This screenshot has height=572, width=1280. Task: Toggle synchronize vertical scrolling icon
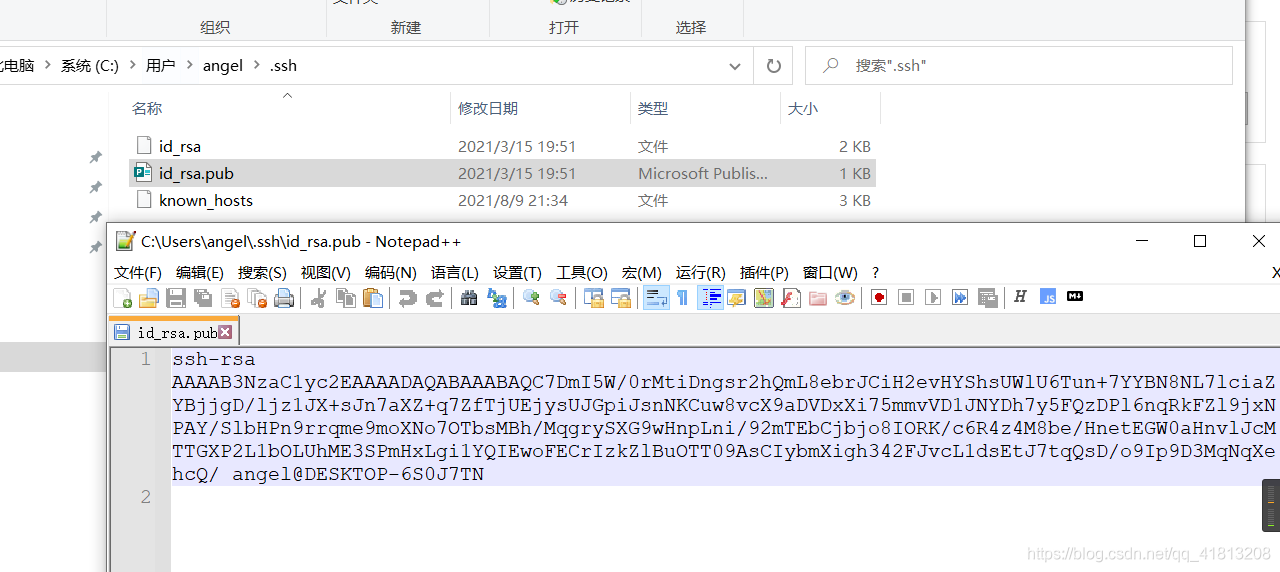(594, 298)
